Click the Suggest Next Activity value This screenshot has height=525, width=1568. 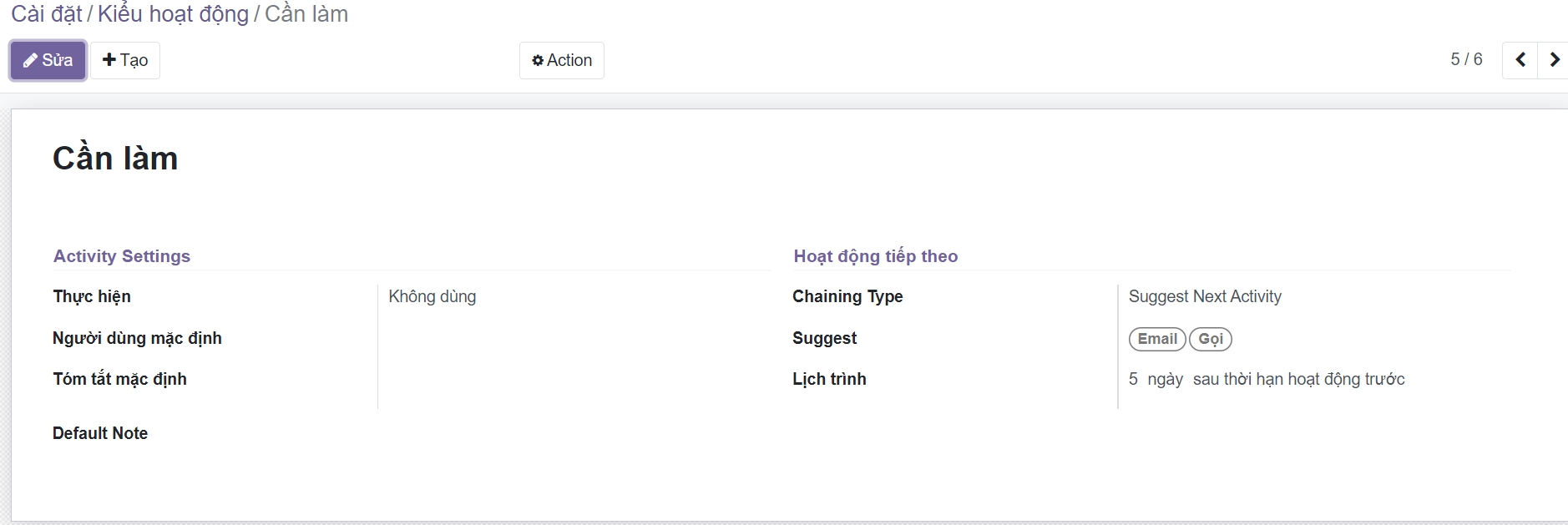(1205, 296)
